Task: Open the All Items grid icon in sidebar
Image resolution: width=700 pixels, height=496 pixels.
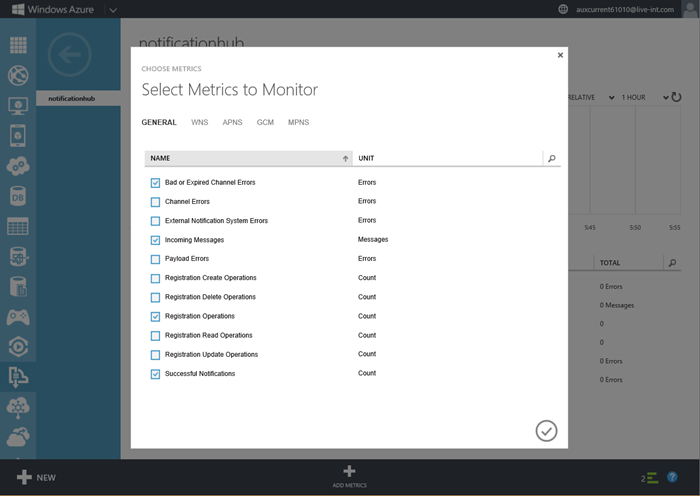Action: (x=18, y=45)
